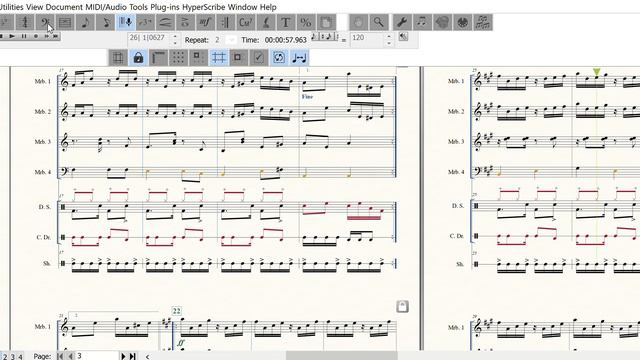This screenshot has height=360, width=640.
Task: Open the HyperScribe menu
Action: [204, 7]
